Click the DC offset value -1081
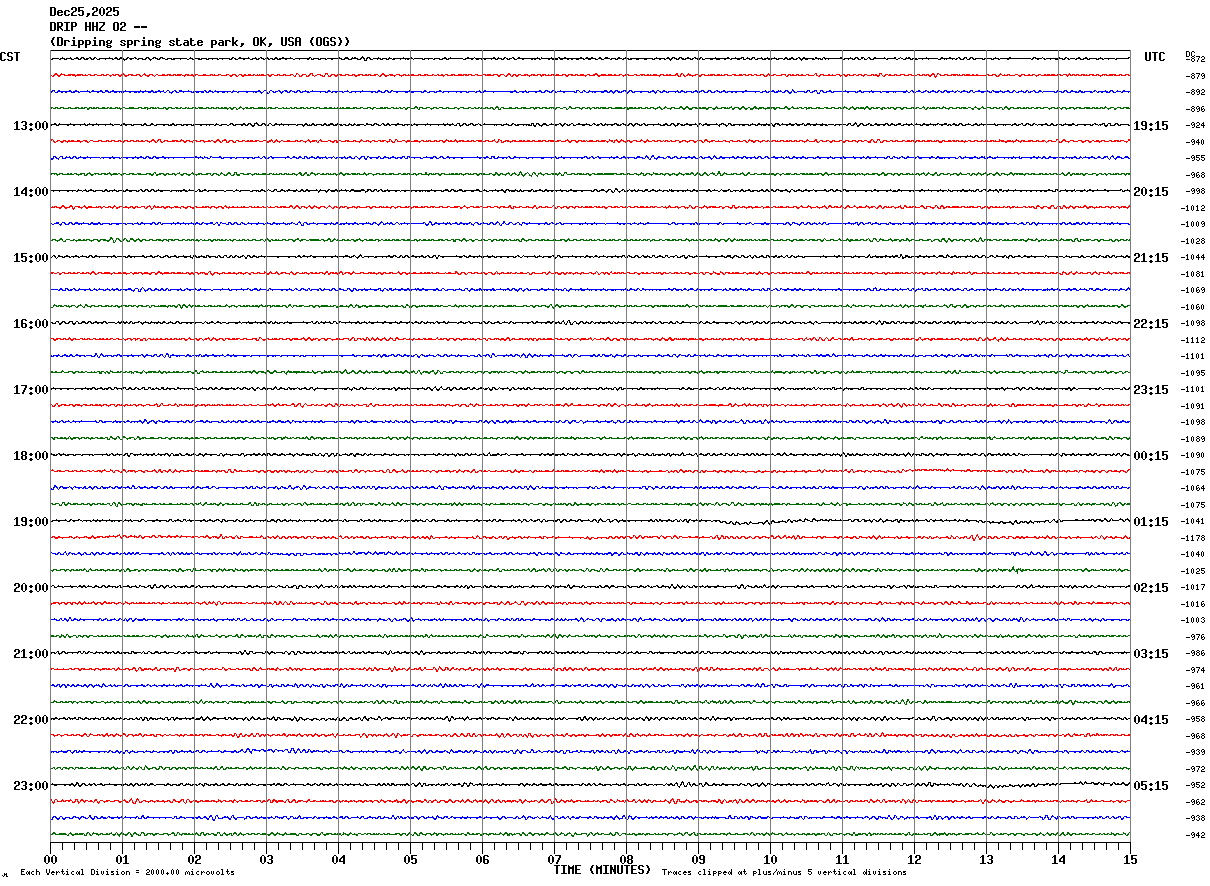Viewport: 1210px width, 886px height. click(x=1193, y=274)
